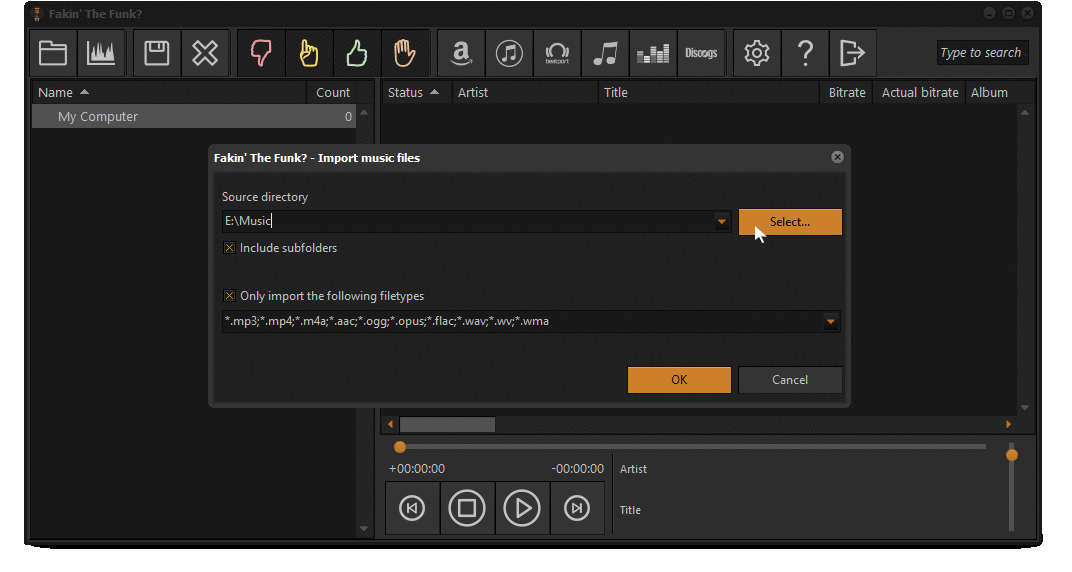
Task: Click the track list left scroll arrow
Action: (x=390, y=424)
